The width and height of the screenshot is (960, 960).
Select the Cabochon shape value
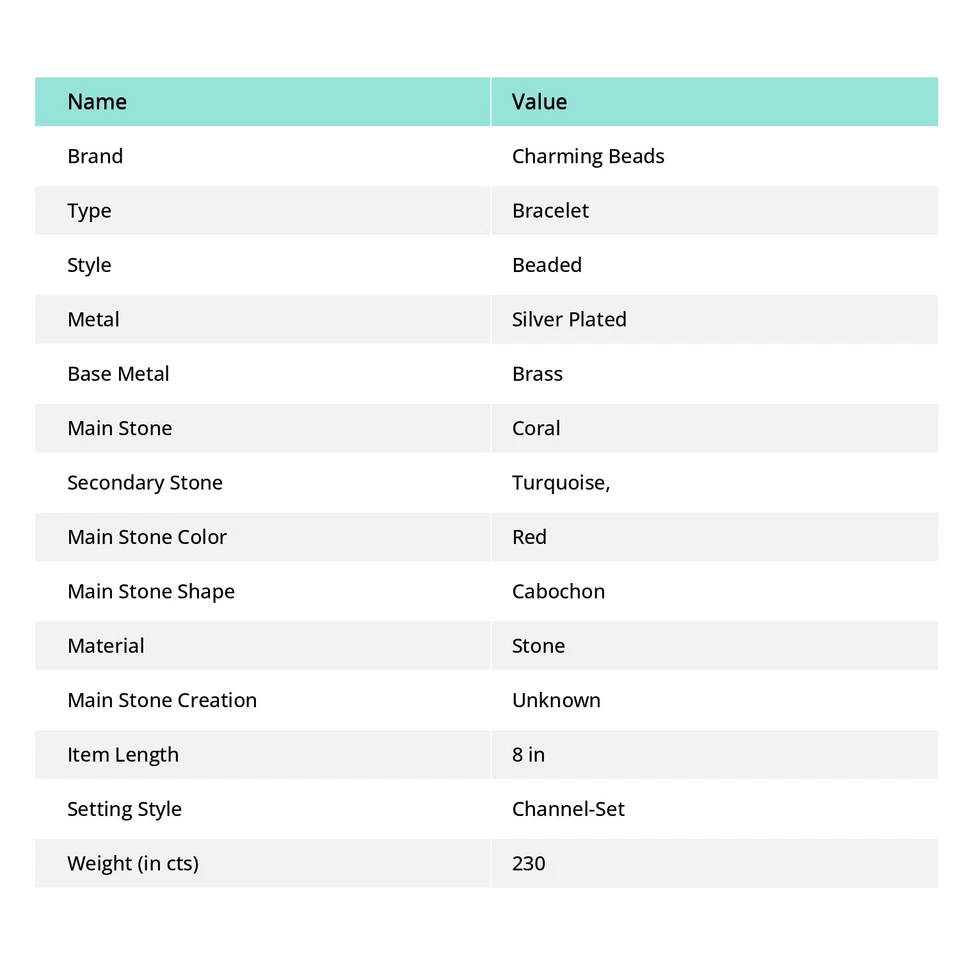pyautogui.click(x=558, y=592)
